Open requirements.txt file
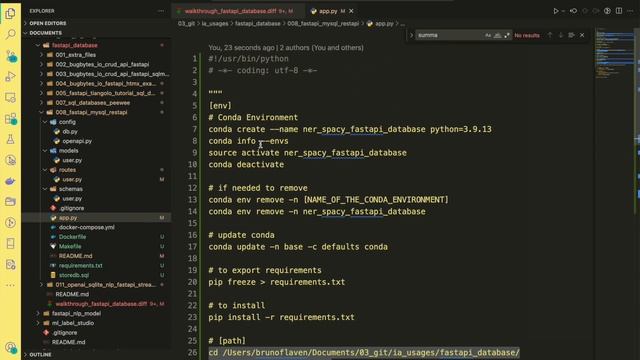 pyautogui.click(x=80, y=266)
